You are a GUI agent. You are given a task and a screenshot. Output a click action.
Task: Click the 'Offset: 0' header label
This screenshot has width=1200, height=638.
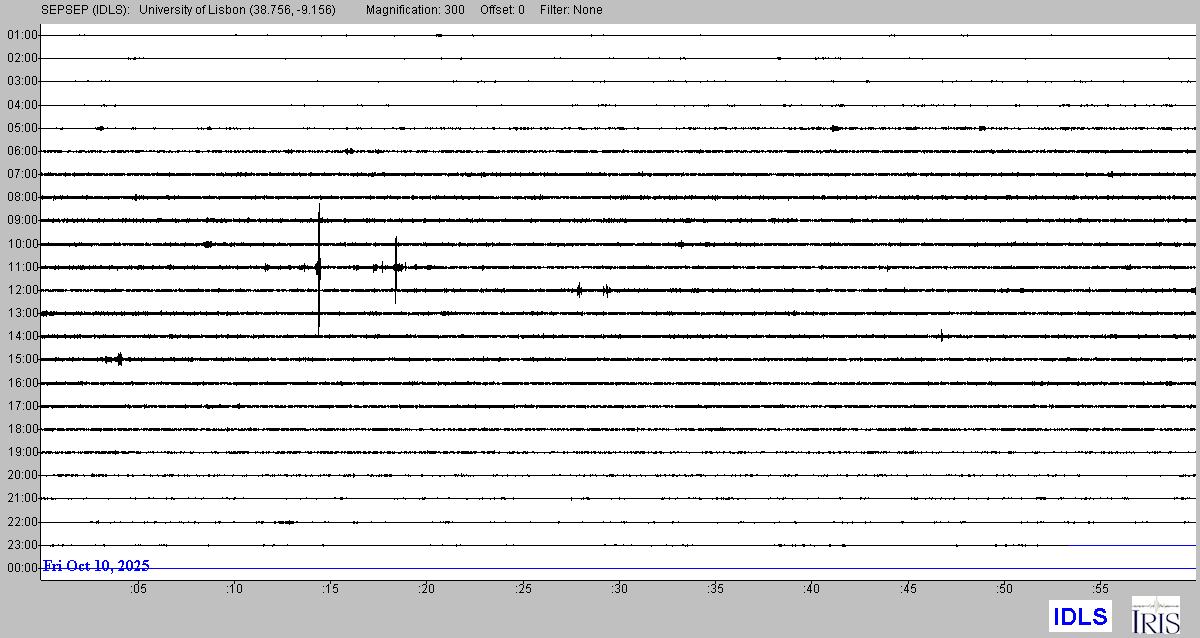tap(502, 10)
